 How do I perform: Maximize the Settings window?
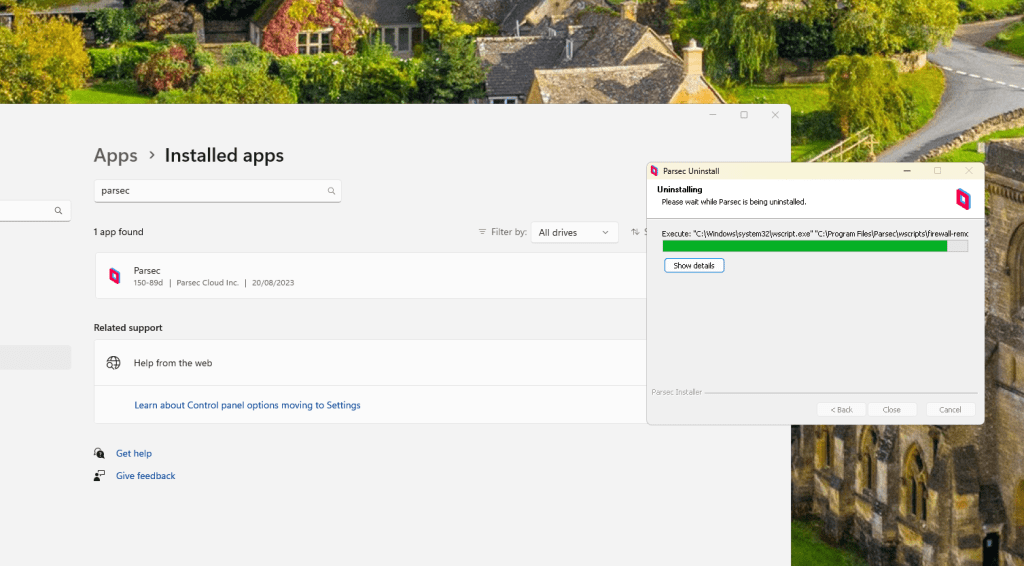pos(744,115)
